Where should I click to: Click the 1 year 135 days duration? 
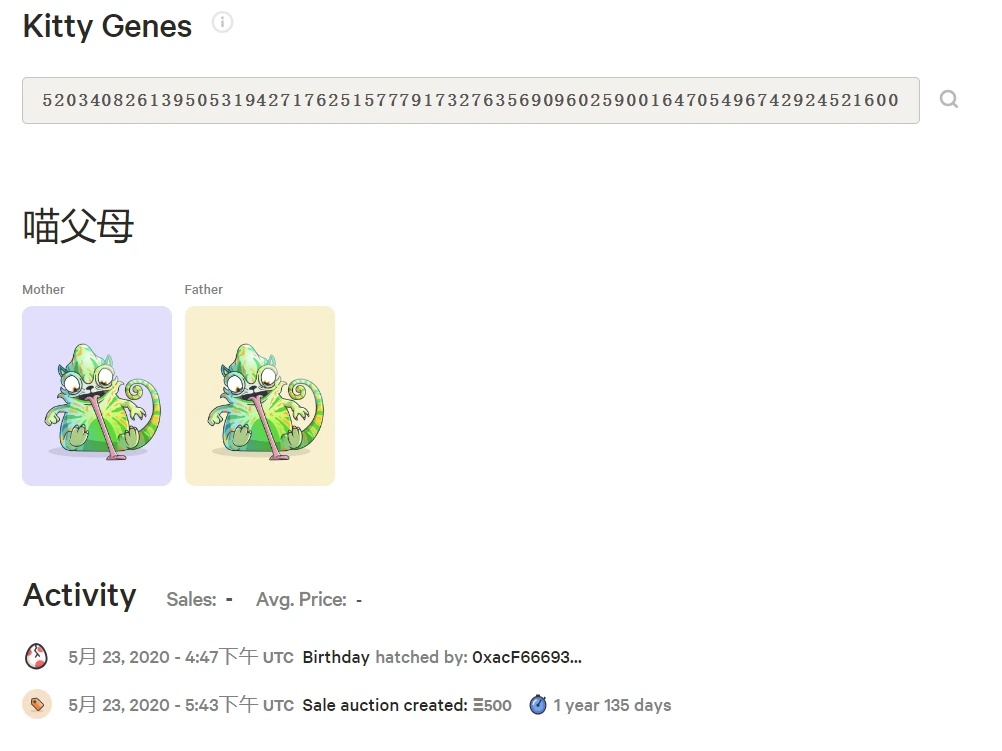tap(612, 705)
